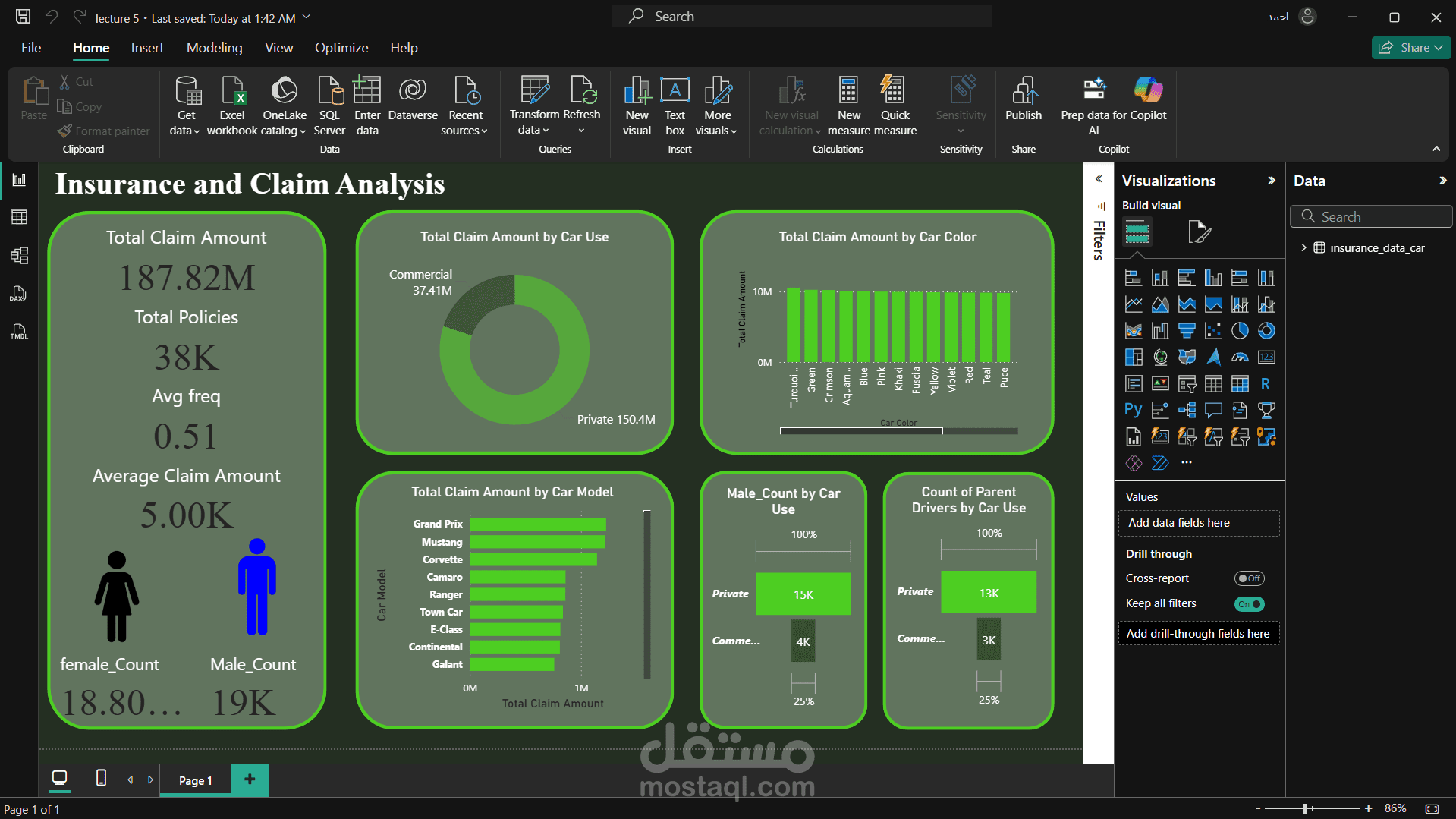Click Text box button
The image size is (1456, 819).
[x=675, y=106]
